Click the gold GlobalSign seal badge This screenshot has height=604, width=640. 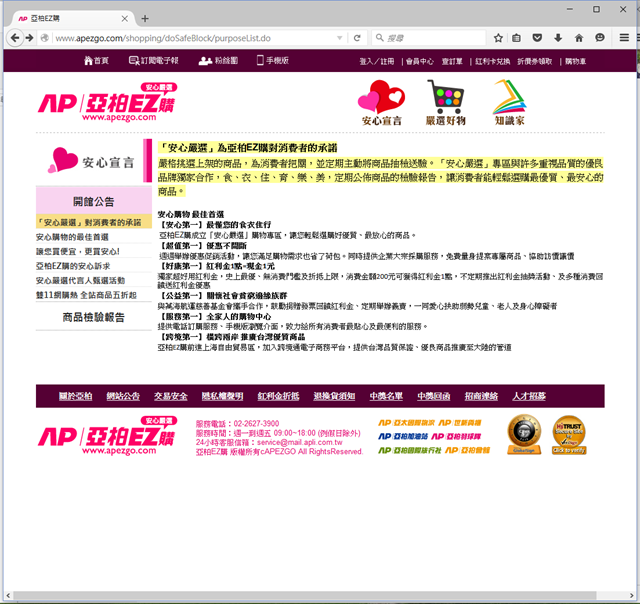click(524, 435)
